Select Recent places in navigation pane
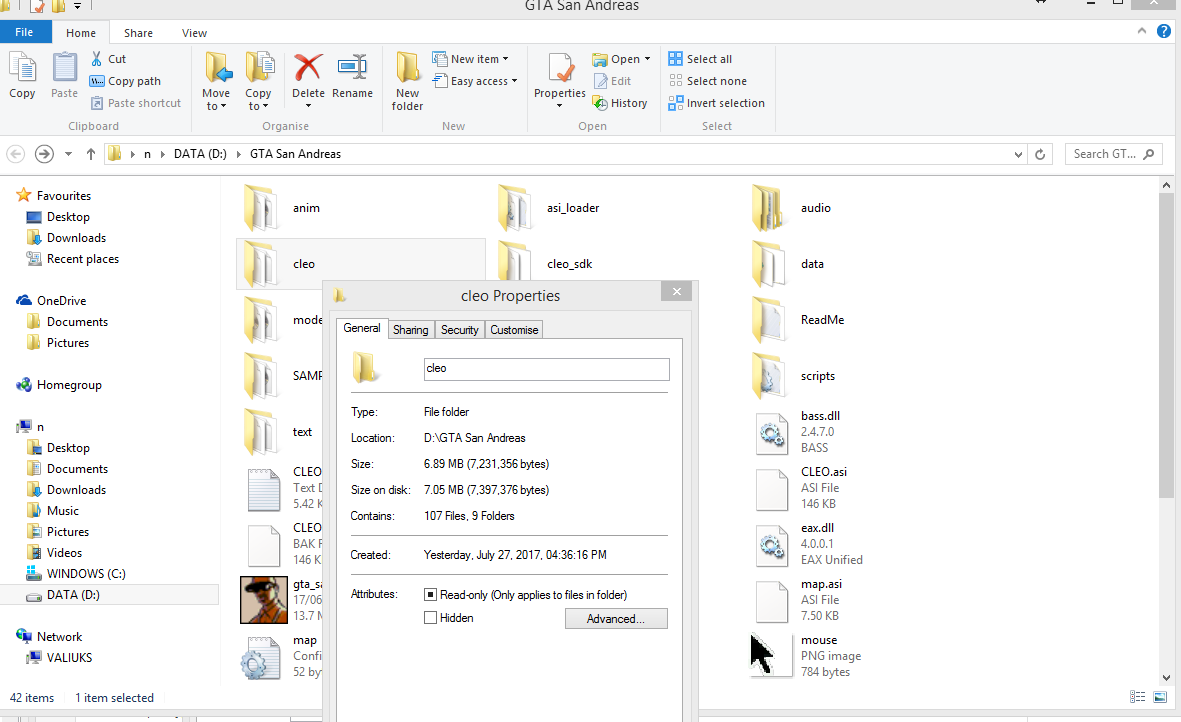The width and height of the screenshot is (1181, 722). [x=72, y=259]
